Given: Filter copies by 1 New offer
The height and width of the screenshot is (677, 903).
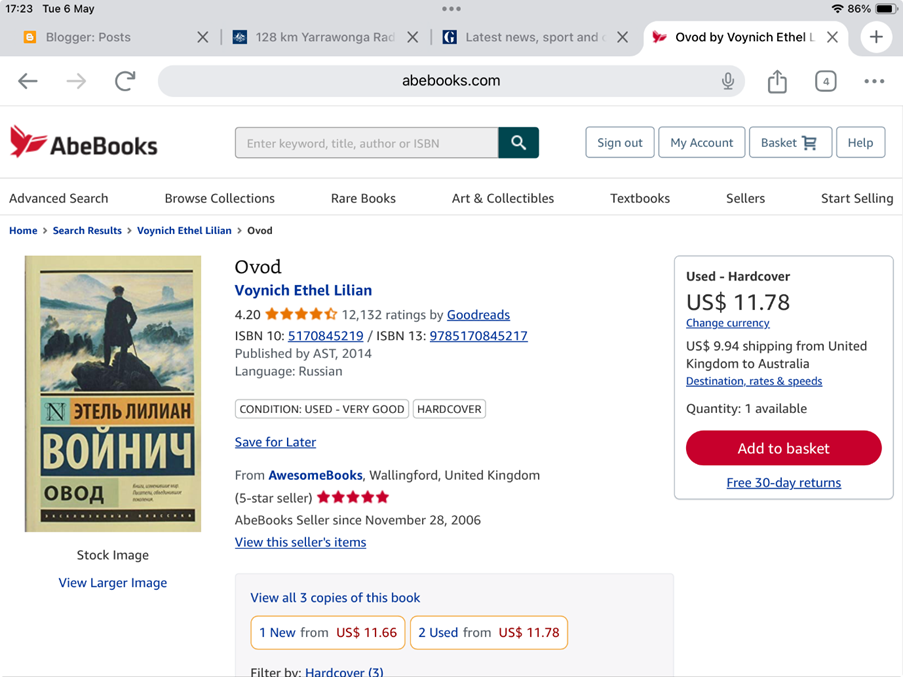Looking at the screenshot, I should 328,632.
